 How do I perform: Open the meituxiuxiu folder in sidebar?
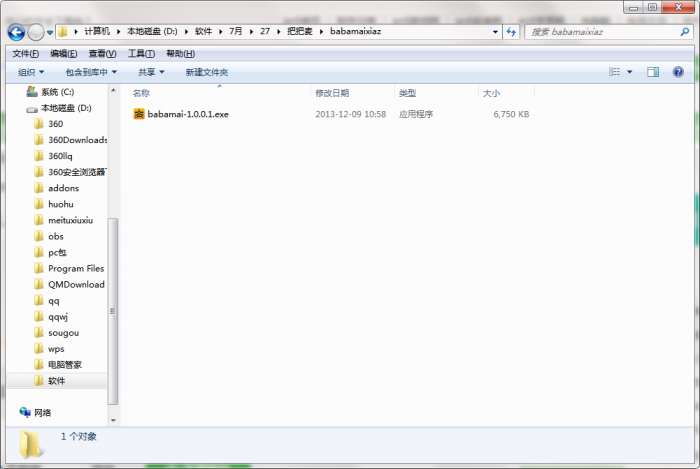point(64,220)
